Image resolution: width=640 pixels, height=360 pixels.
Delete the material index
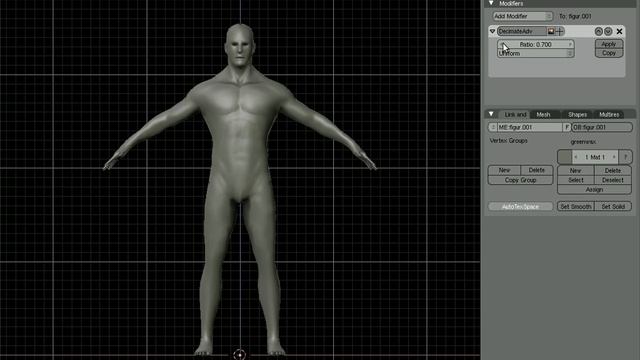pyautogui.click(x=613, y=171)
